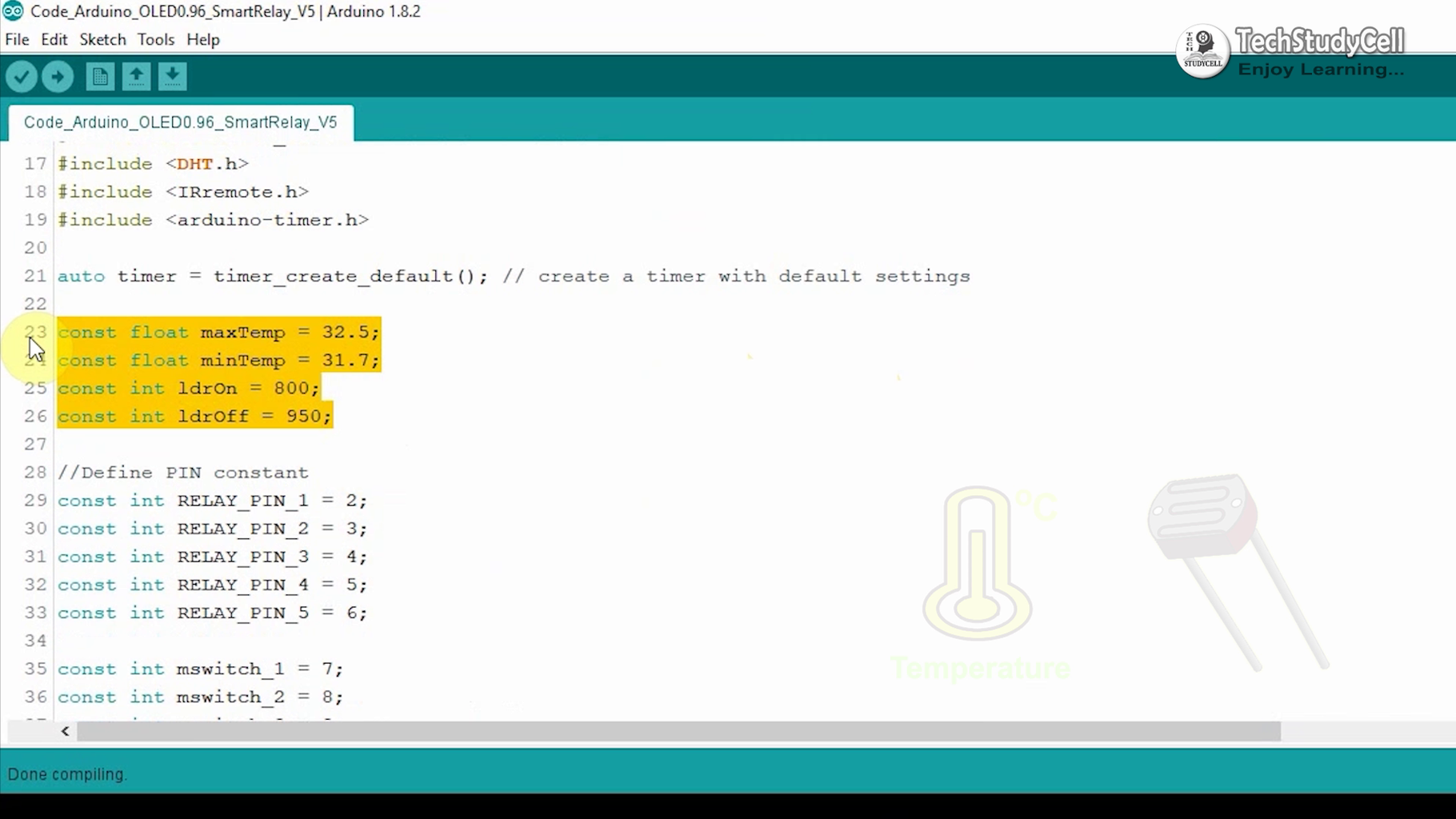The width and height of the screenshot is (1456, 819).
Task: Click the highlighted maxTemp constant line
Action: tap(218, 332)
